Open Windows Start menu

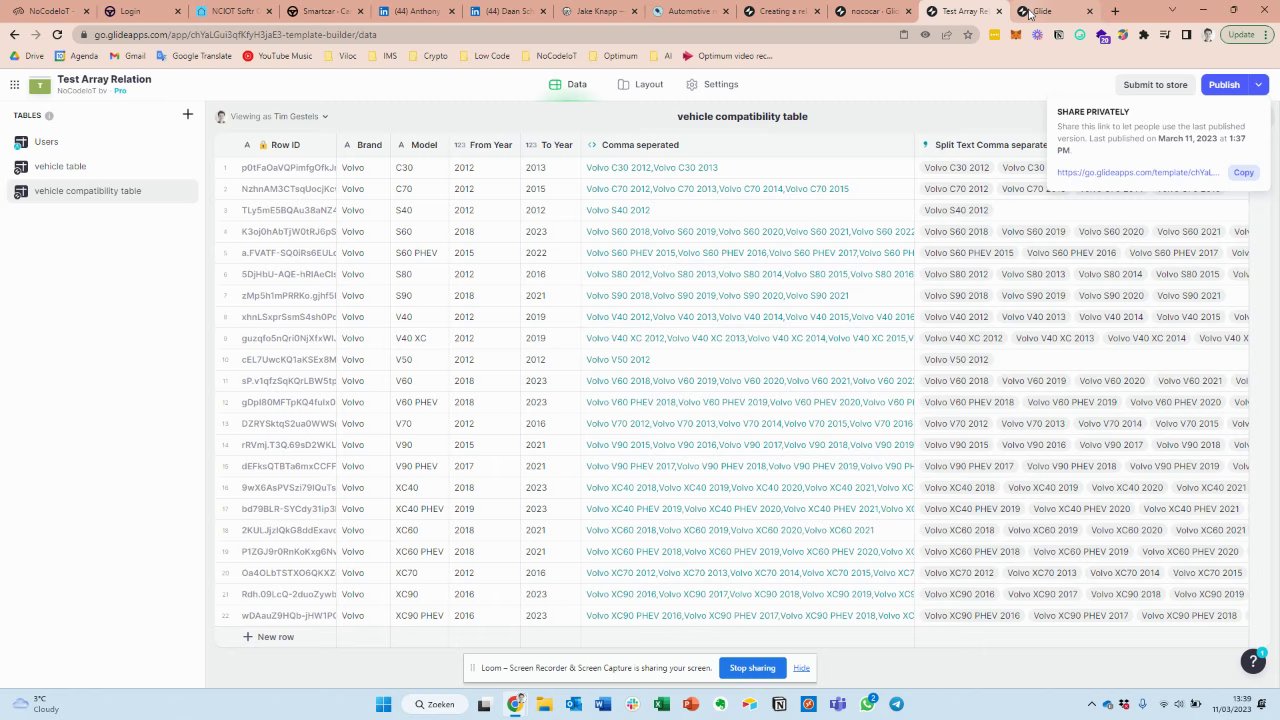(x=383, y=704)
